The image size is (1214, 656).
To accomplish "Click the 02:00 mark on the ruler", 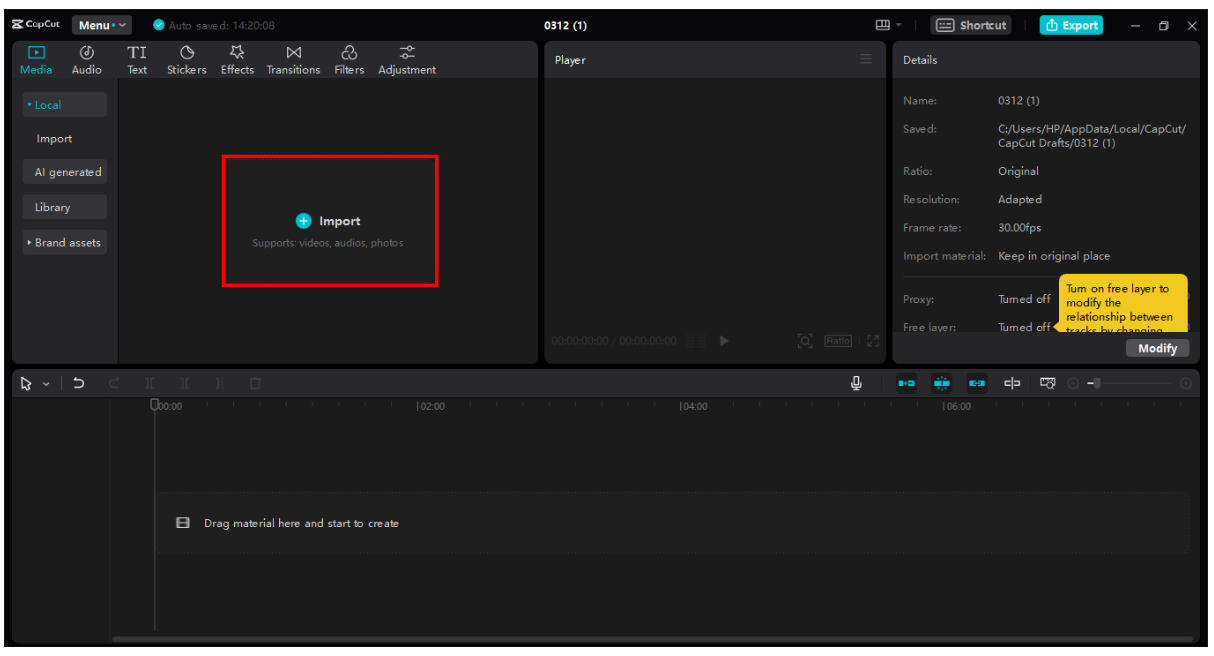I will tap(431, 407).
